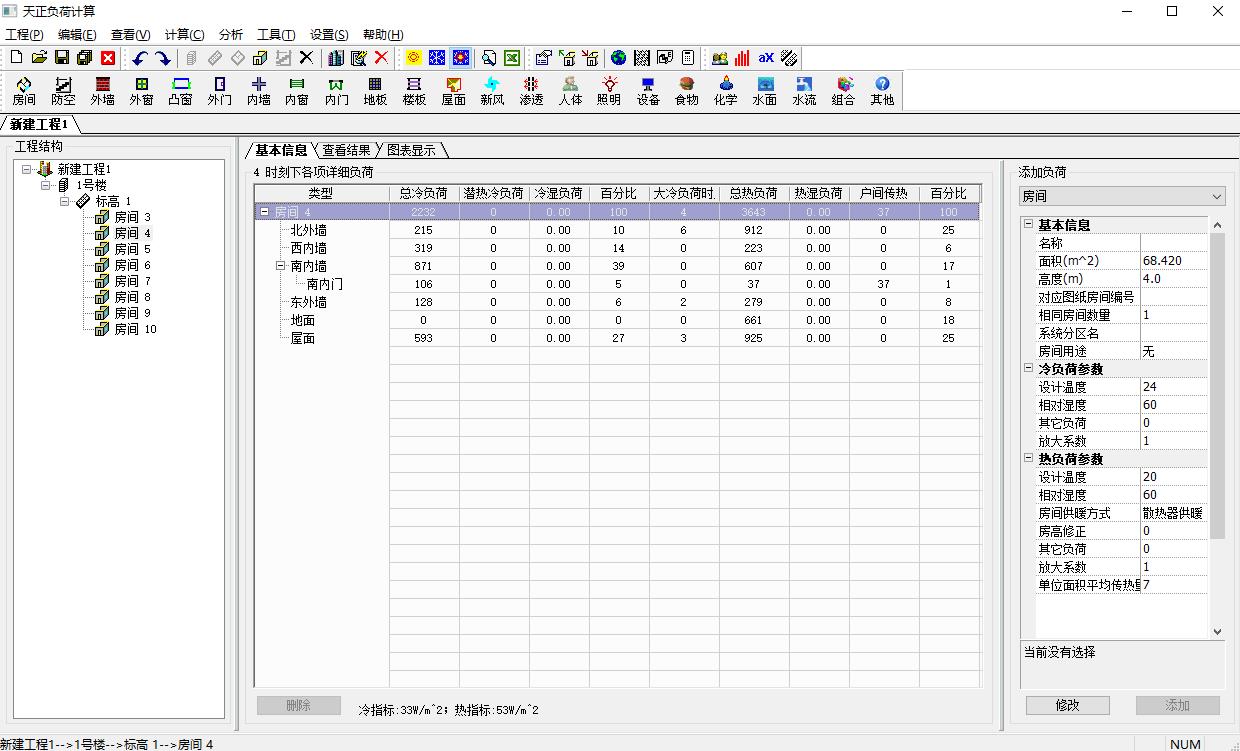Click the 照明 (lighting) load icon
Screen dimensions: 1240x751
[608, 90]
